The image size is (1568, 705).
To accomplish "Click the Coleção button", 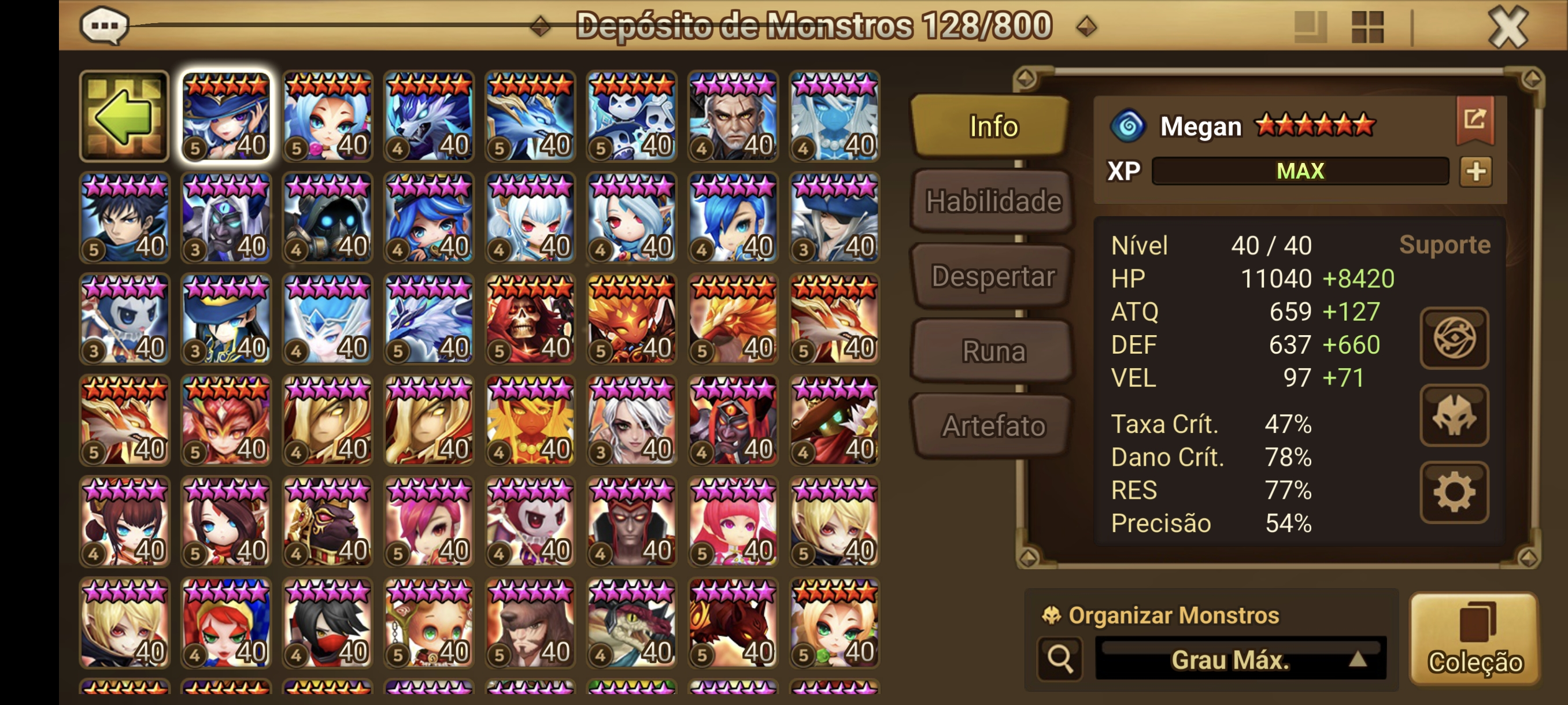I will 1475,639.
